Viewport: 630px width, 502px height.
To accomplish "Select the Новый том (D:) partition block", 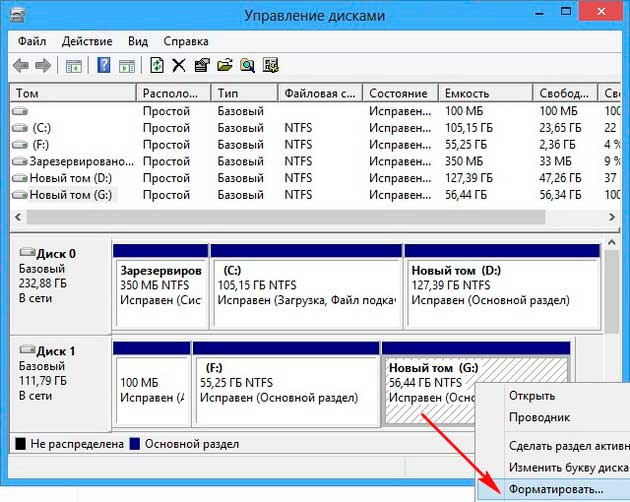I will [x=502, y=287].
